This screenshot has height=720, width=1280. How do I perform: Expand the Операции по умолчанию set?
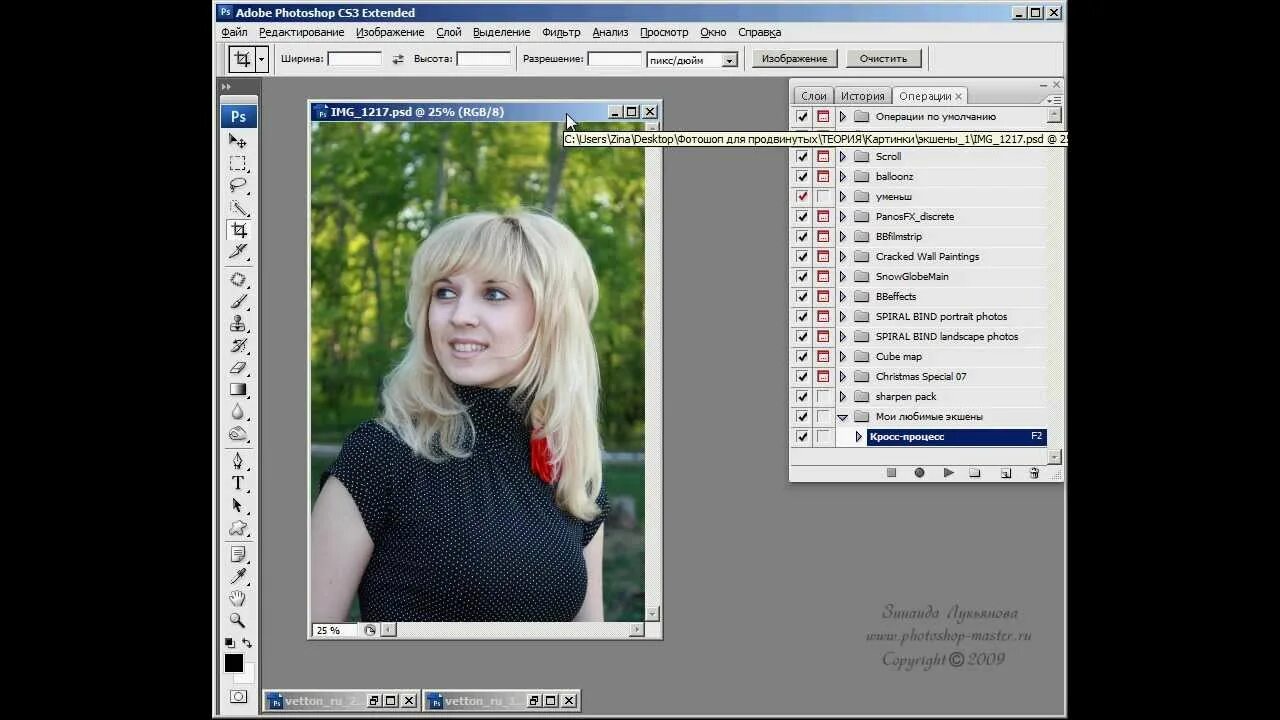(x=842, y=116)
